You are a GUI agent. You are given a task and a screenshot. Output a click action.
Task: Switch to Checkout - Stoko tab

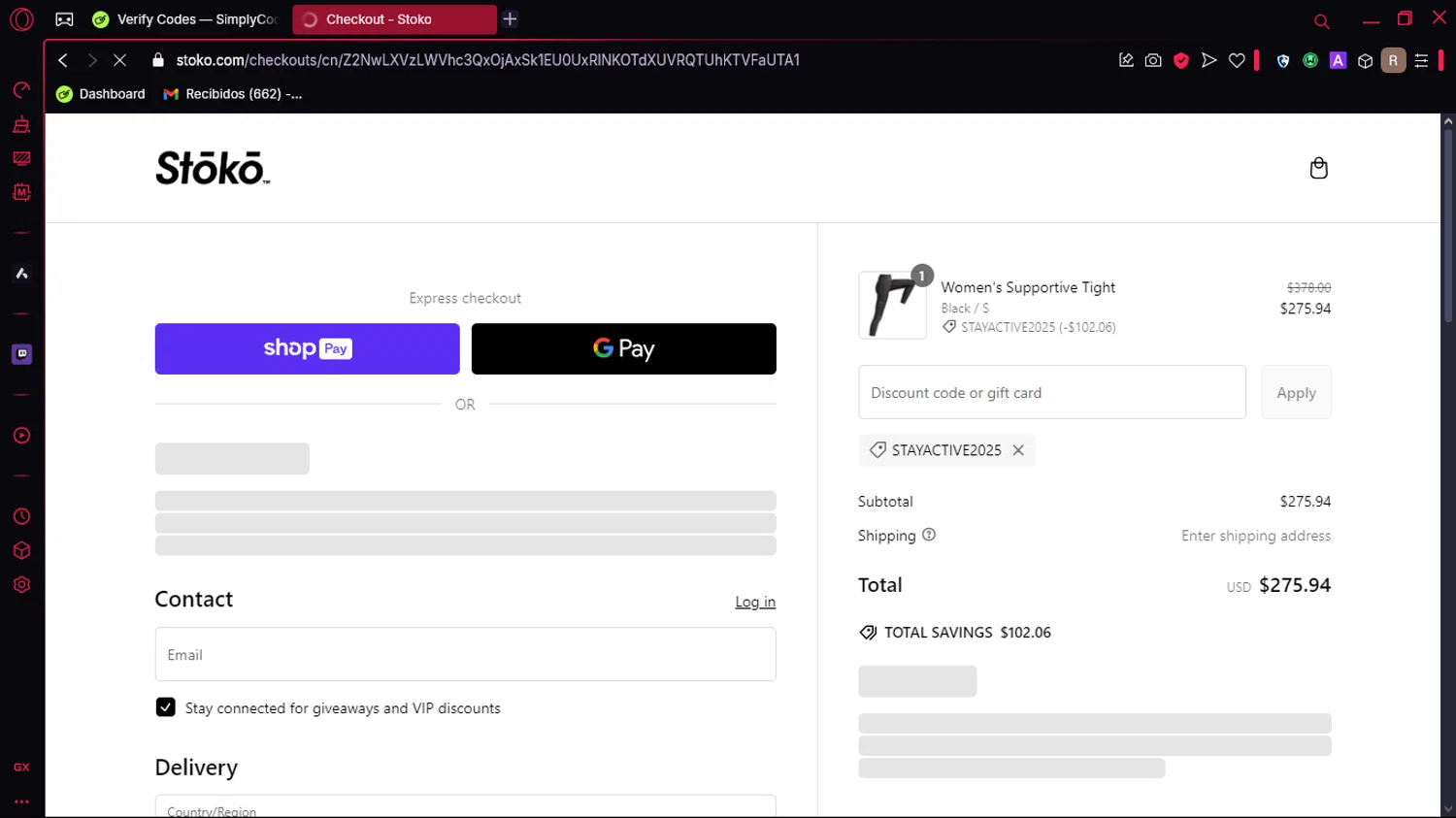coord(394,19)
